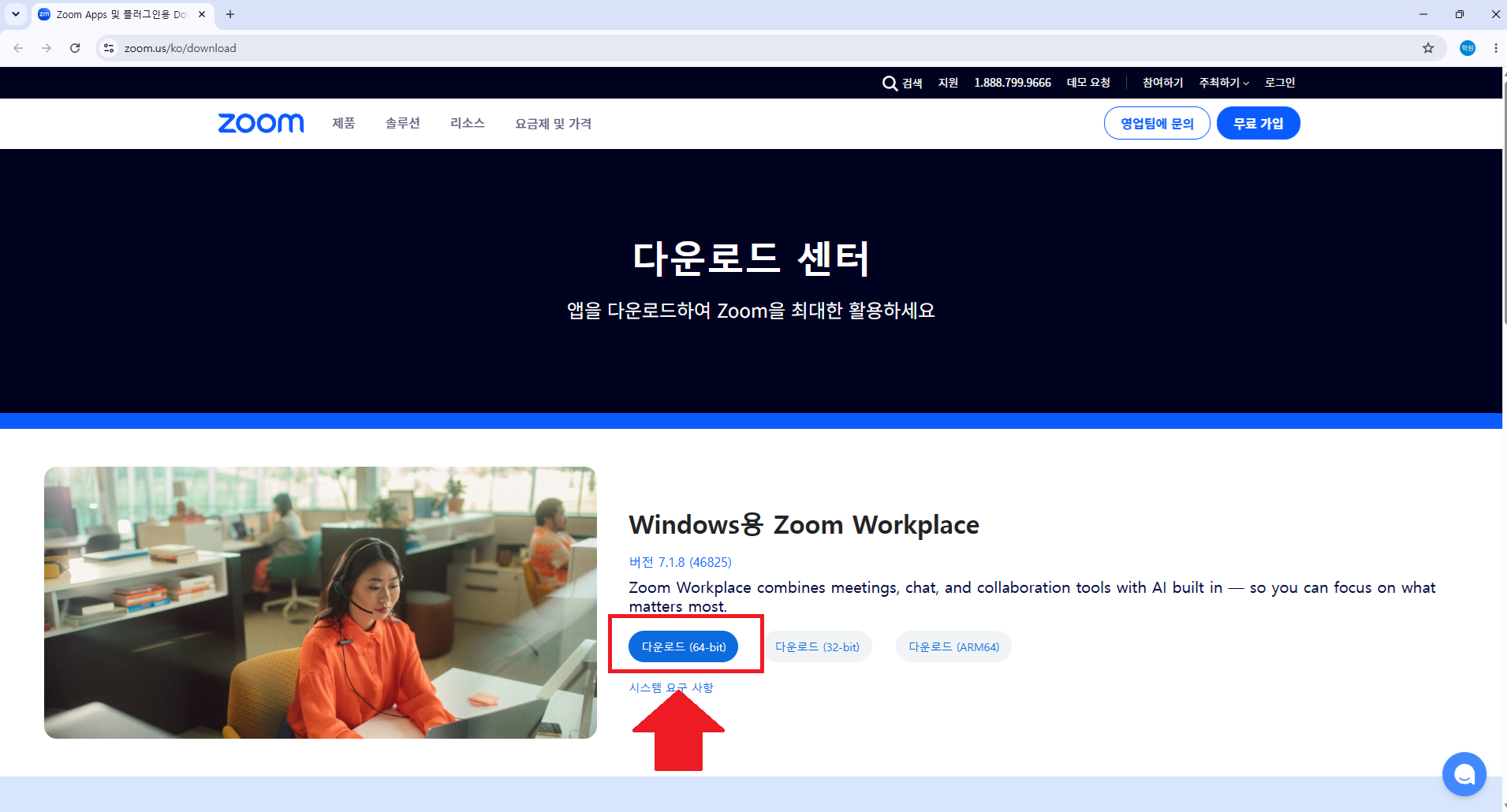Open Chrome profile avatar icon

click(1468, 48)
